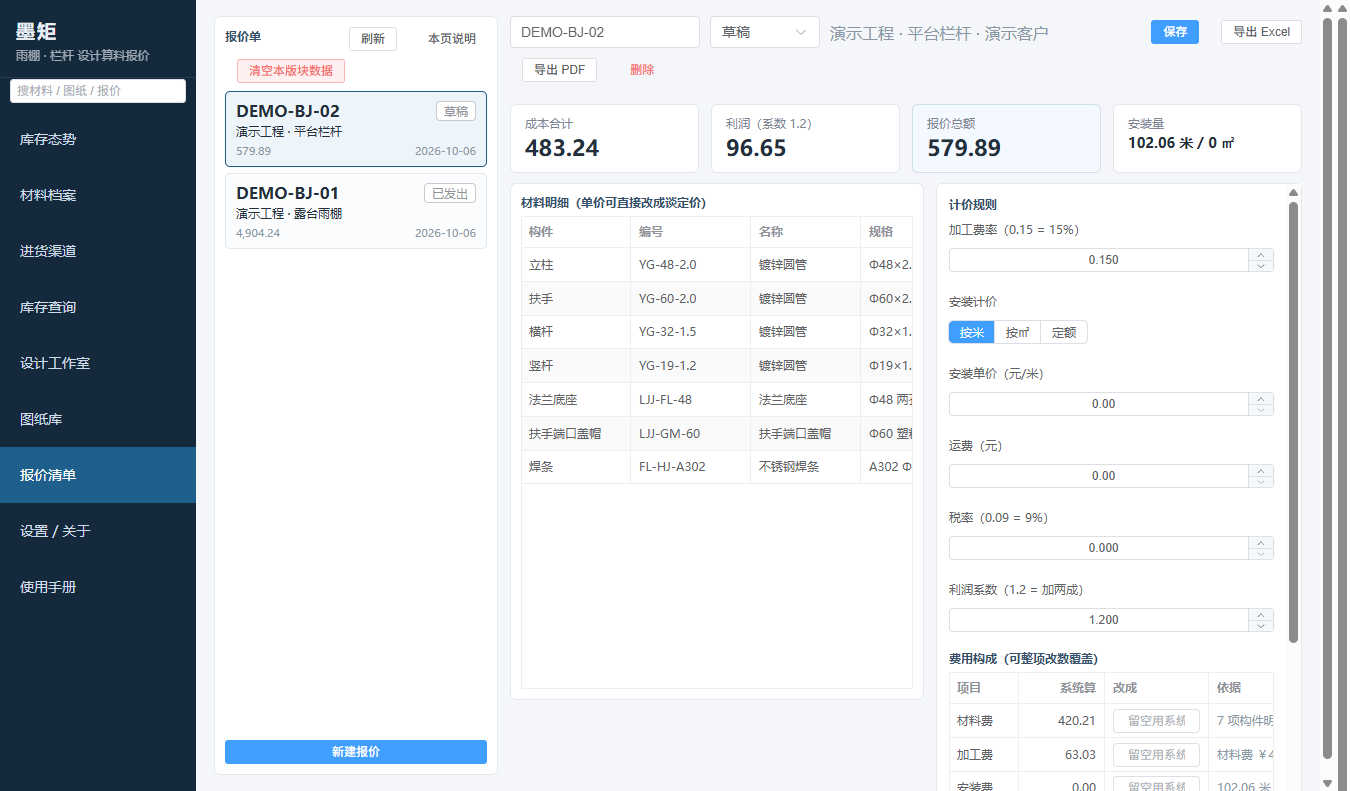
Task: Select 按㎡ installation pricing
Action: [x=1017, y=332]
